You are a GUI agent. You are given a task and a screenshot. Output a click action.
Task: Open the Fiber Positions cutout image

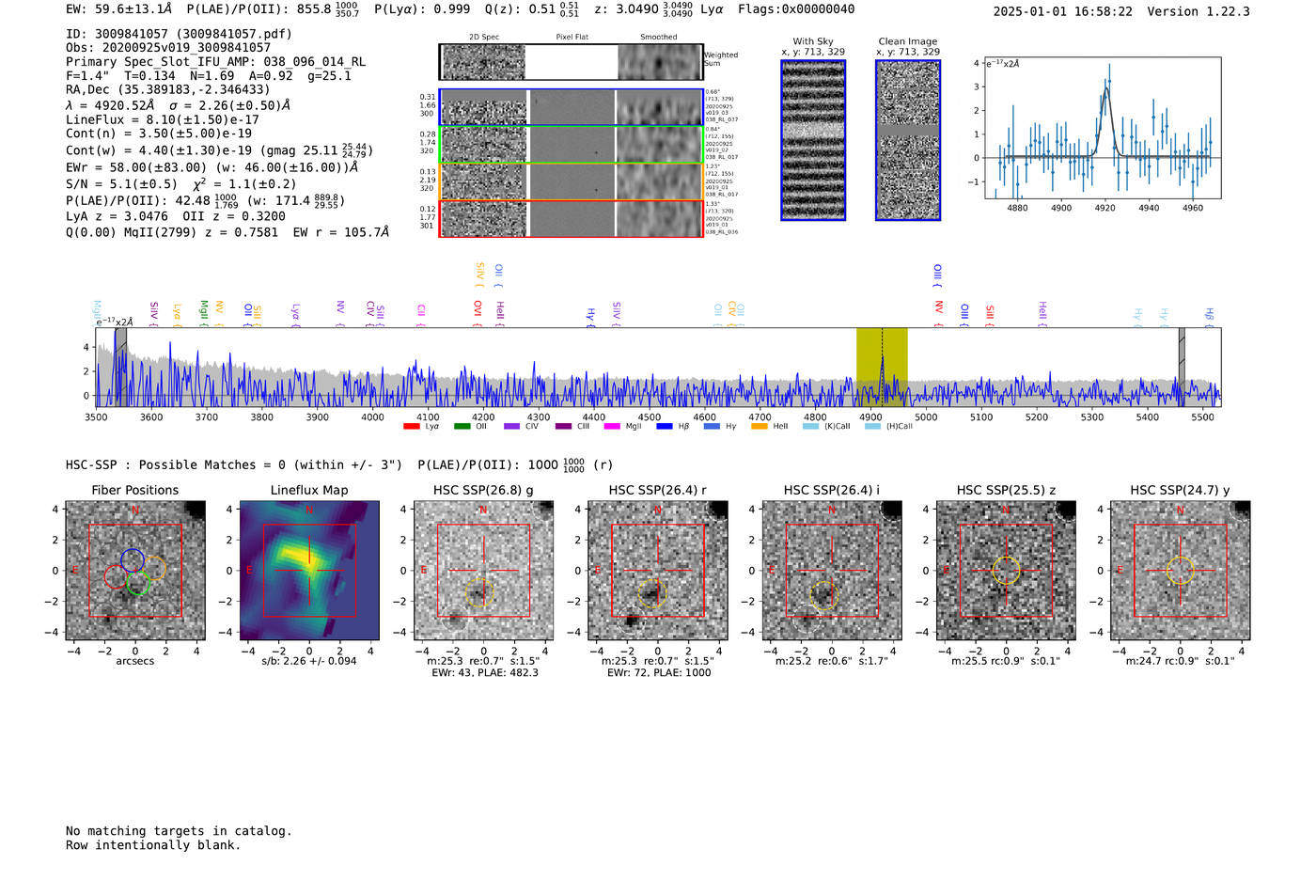[135, 570]
